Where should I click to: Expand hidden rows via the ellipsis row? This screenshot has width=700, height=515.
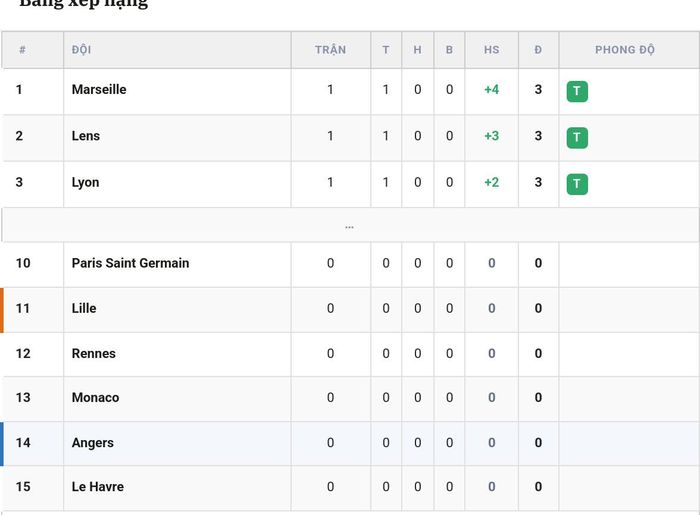tap(350, 225)
